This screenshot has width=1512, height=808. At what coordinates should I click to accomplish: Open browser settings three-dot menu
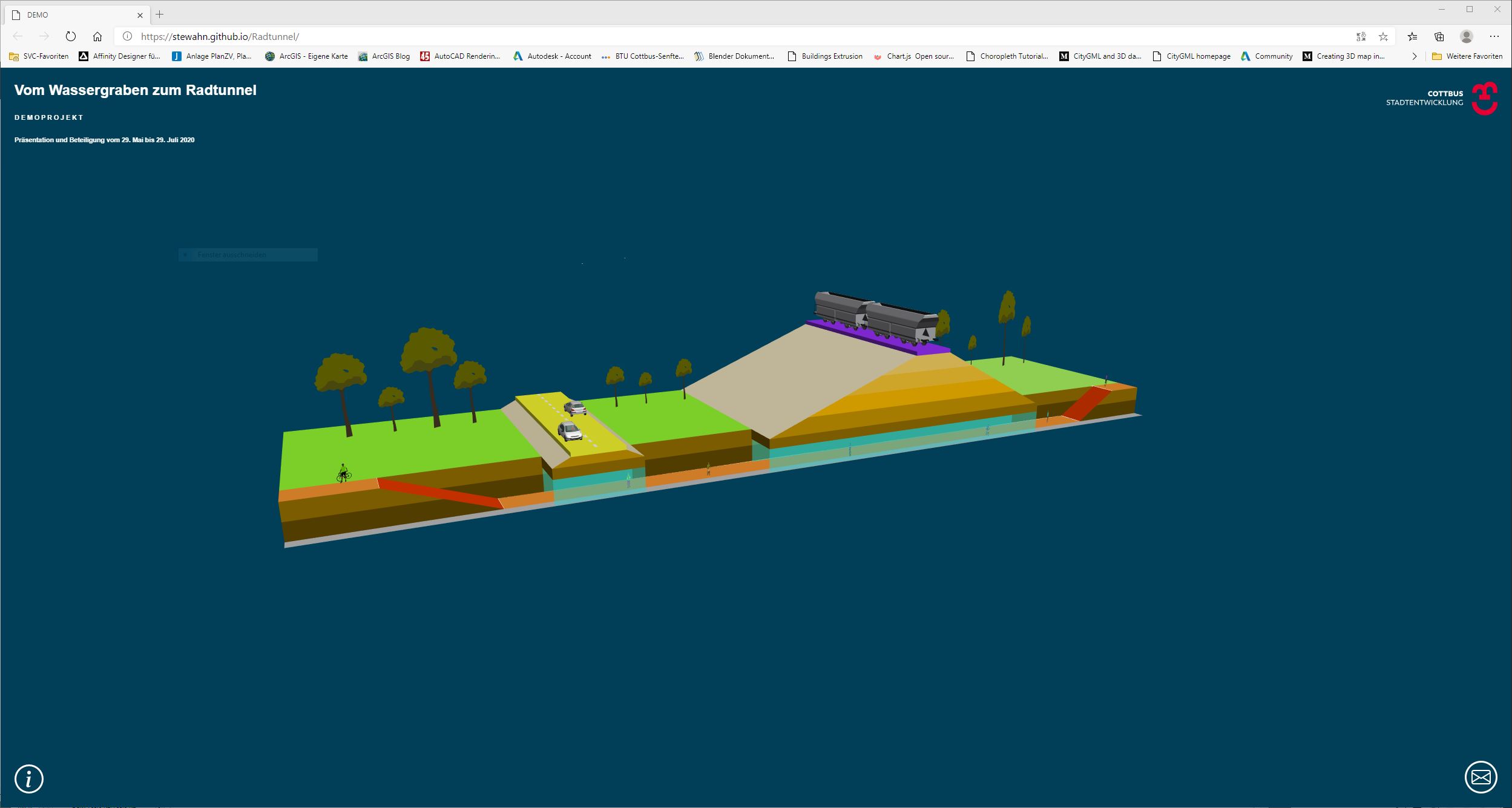point(1494,36)
